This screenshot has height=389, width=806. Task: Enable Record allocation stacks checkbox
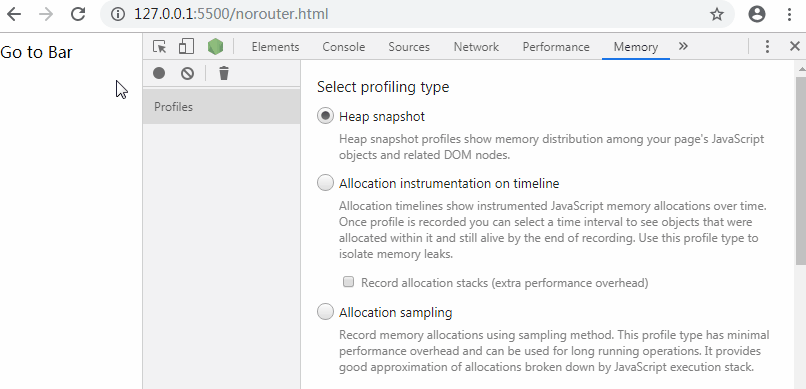349,282
